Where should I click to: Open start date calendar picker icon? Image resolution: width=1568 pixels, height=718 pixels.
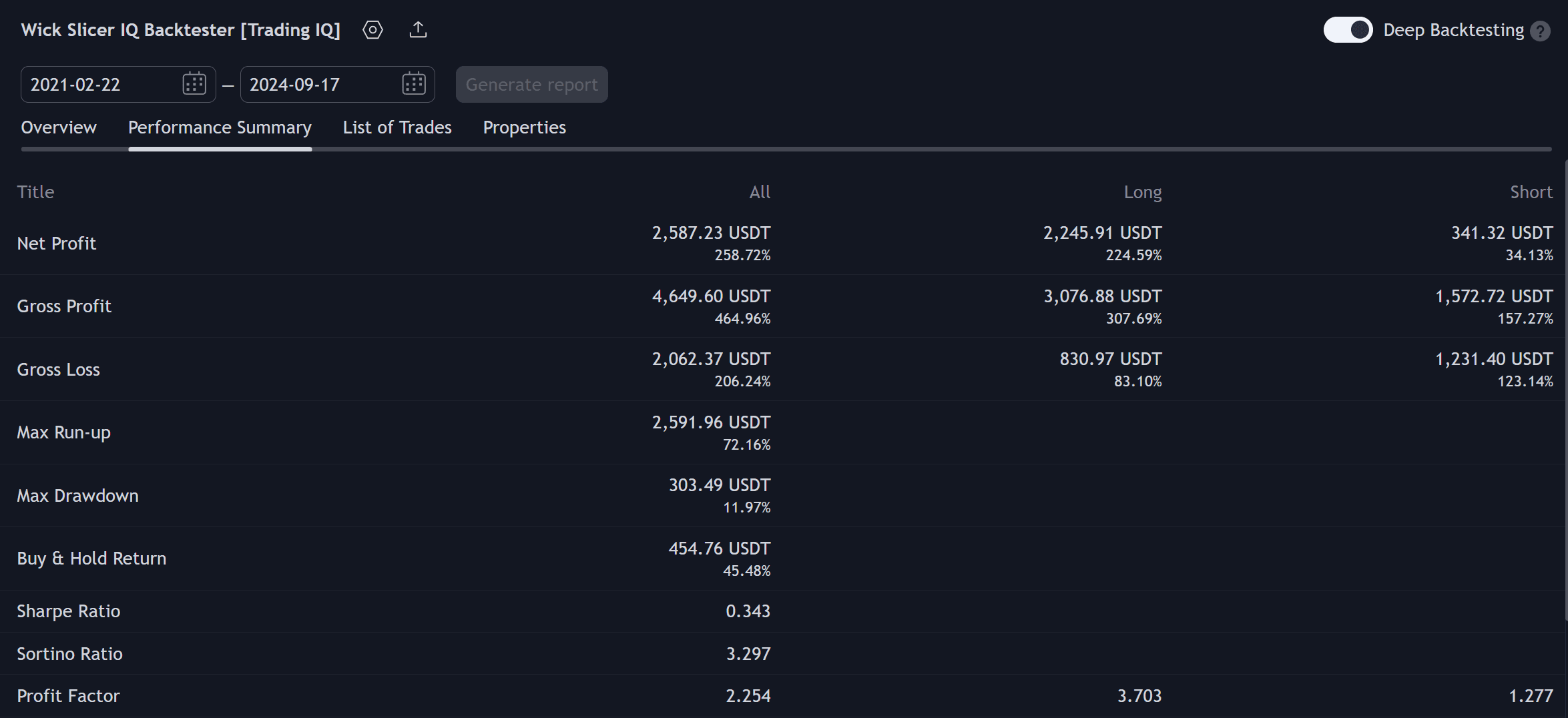pyautogui.click(x=194, y=84)
